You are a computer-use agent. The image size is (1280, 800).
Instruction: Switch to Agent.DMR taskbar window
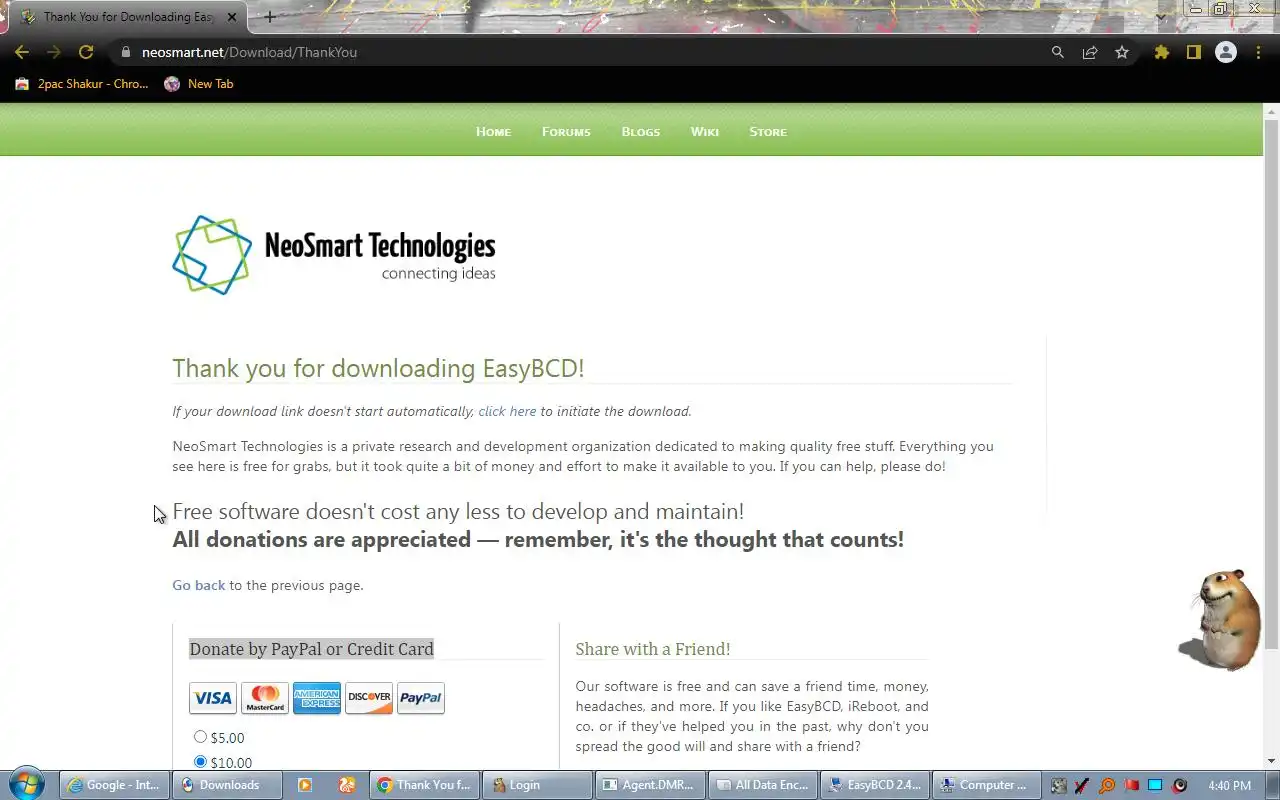tap(651, 785)
